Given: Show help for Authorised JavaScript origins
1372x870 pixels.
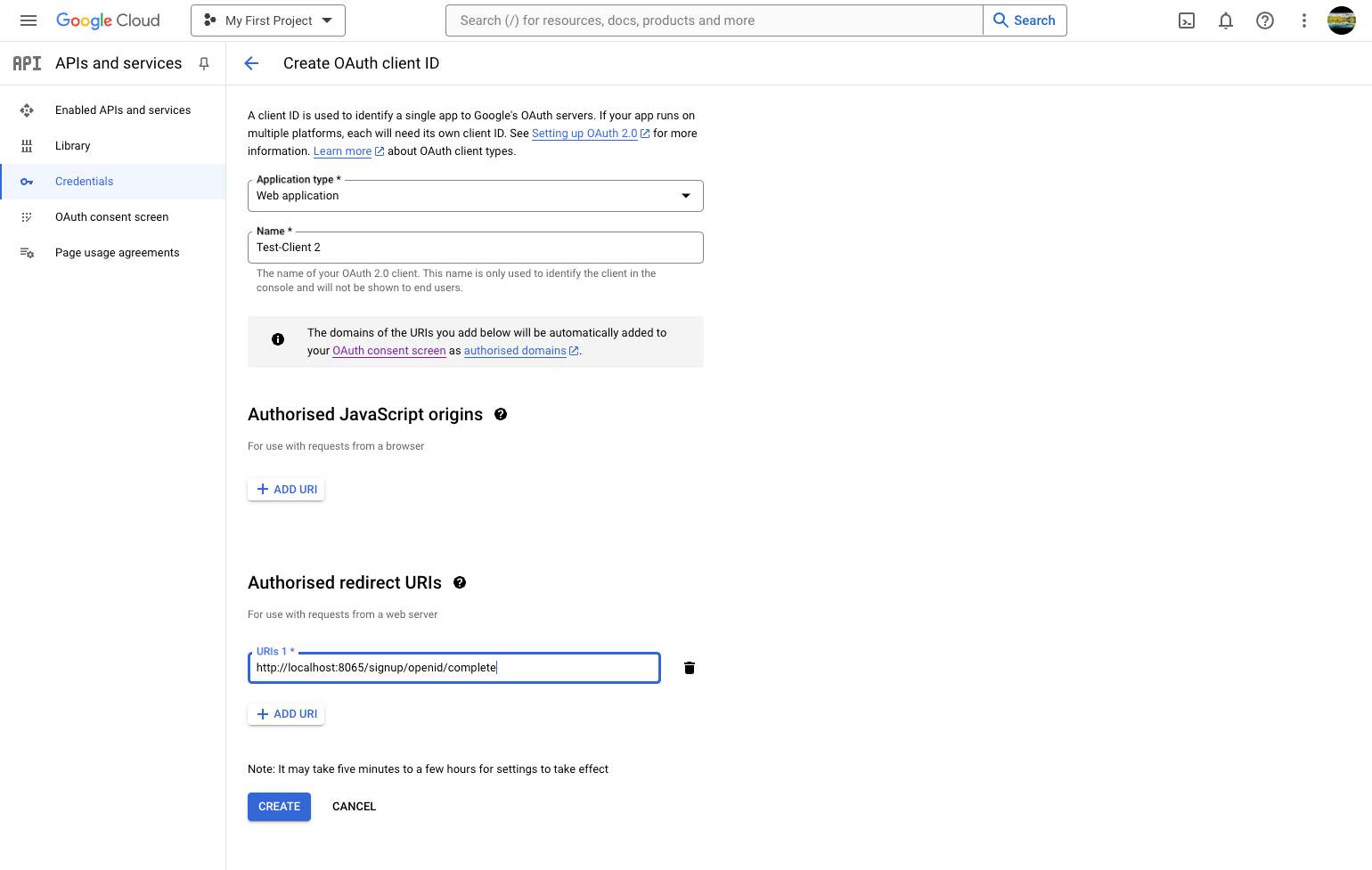Looking at the screenshot, I should [x=501, y=414].
